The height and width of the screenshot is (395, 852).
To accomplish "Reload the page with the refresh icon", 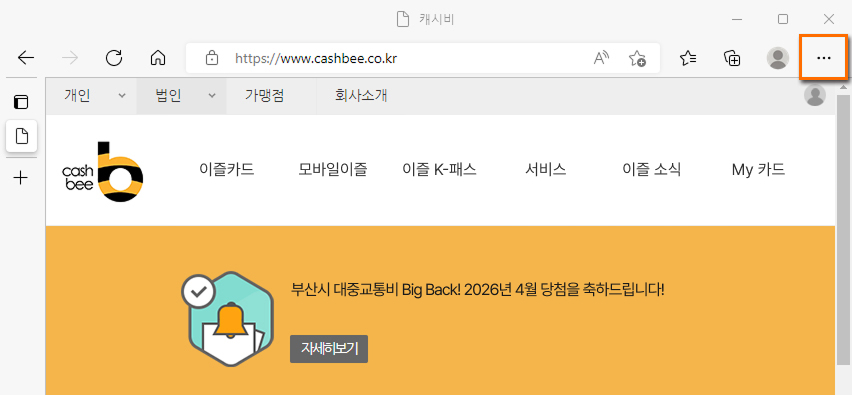I will click(114, 58).
